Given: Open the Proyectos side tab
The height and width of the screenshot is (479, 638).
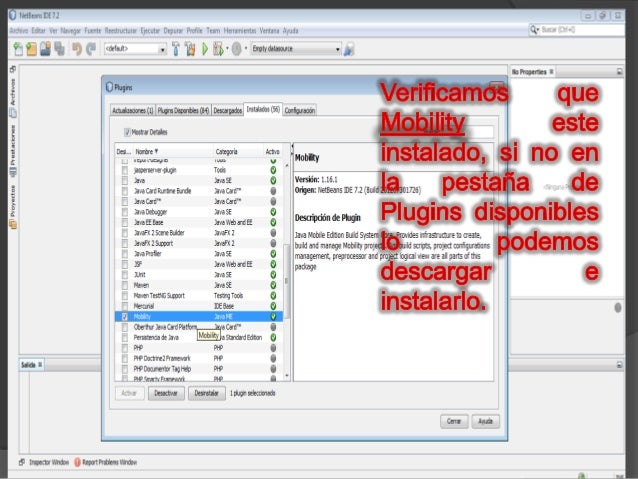Looking at the screenshot, I should [x=13, y=206].
